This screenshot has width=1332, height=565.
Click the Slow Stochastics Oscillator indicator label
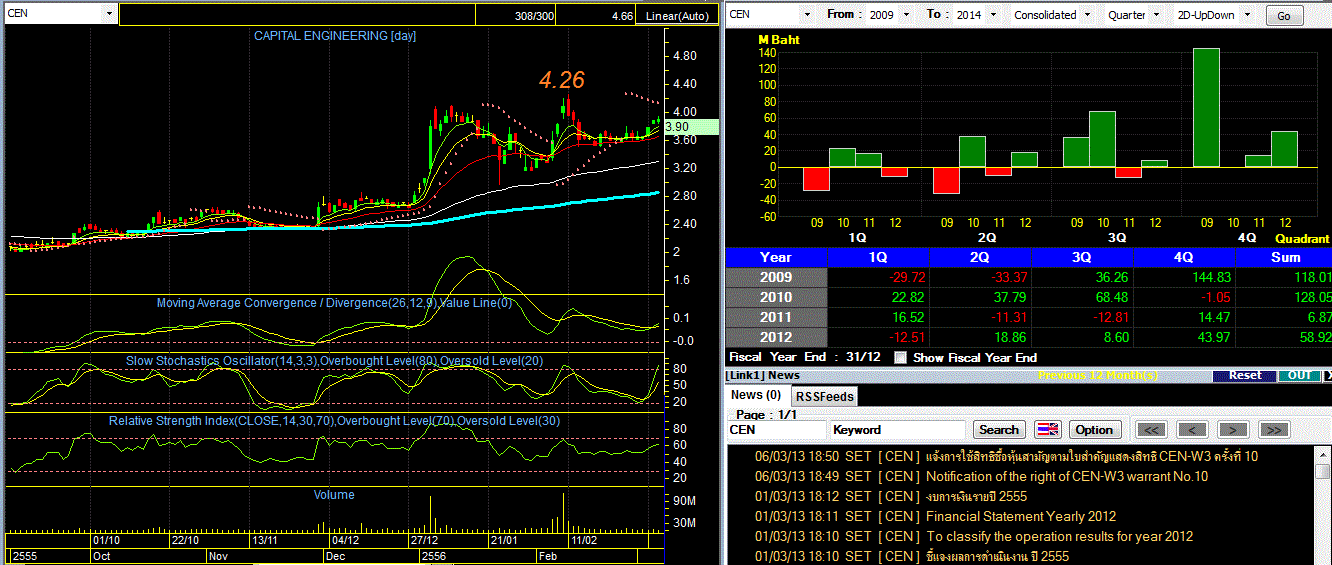pyautogui.click(x=334, y=360)
